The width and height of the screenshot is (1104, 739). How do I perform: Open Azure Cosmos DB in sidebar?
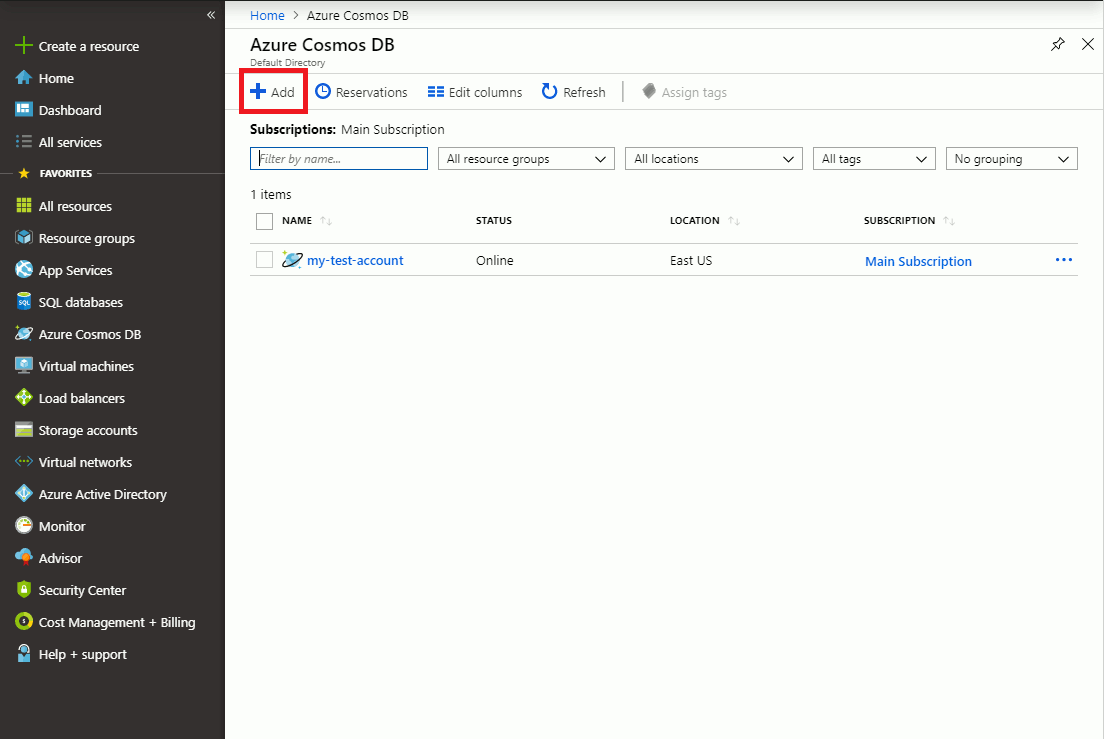pos(89,334)
